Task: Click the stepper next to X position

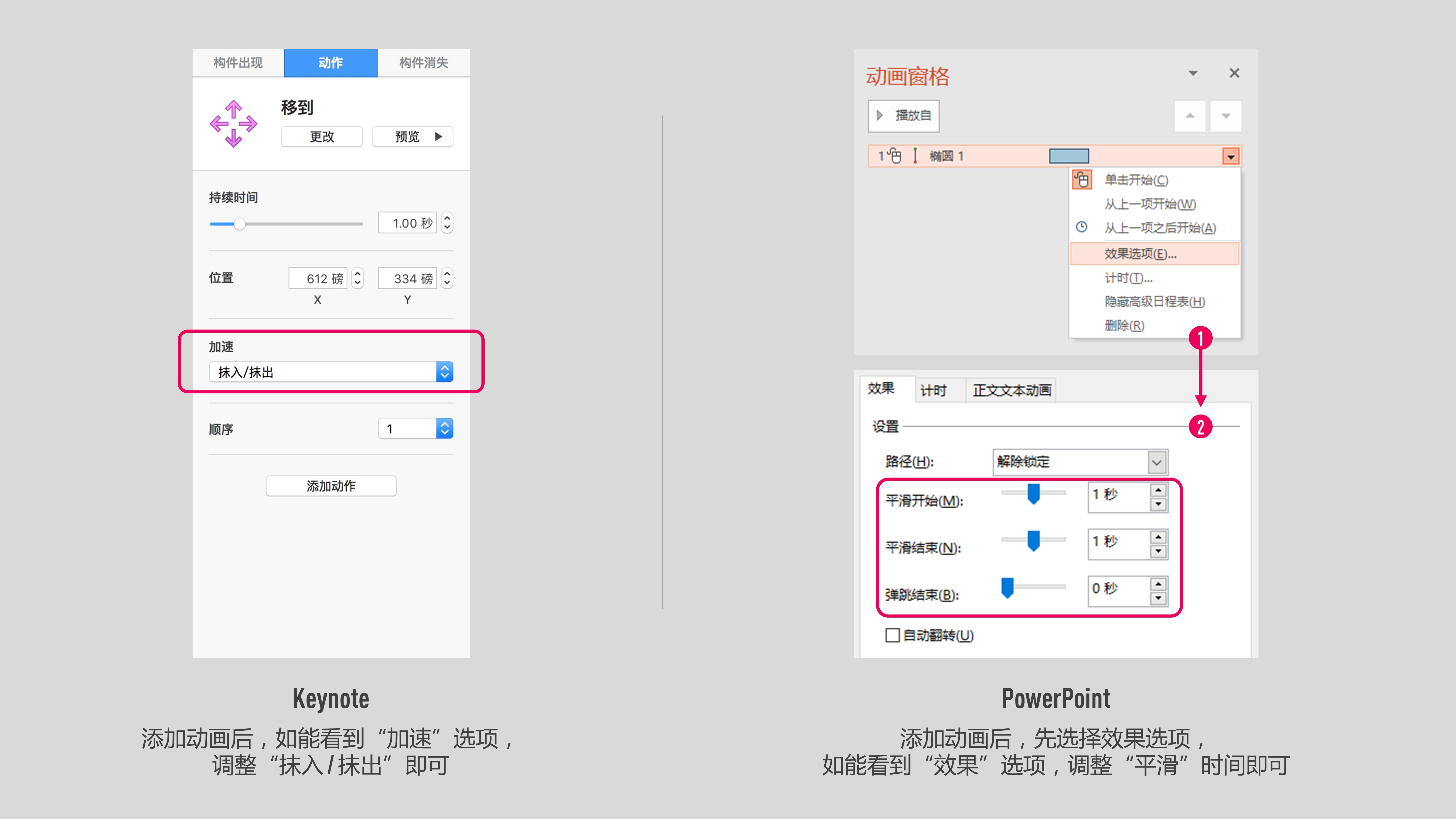Action: (357, 279)
